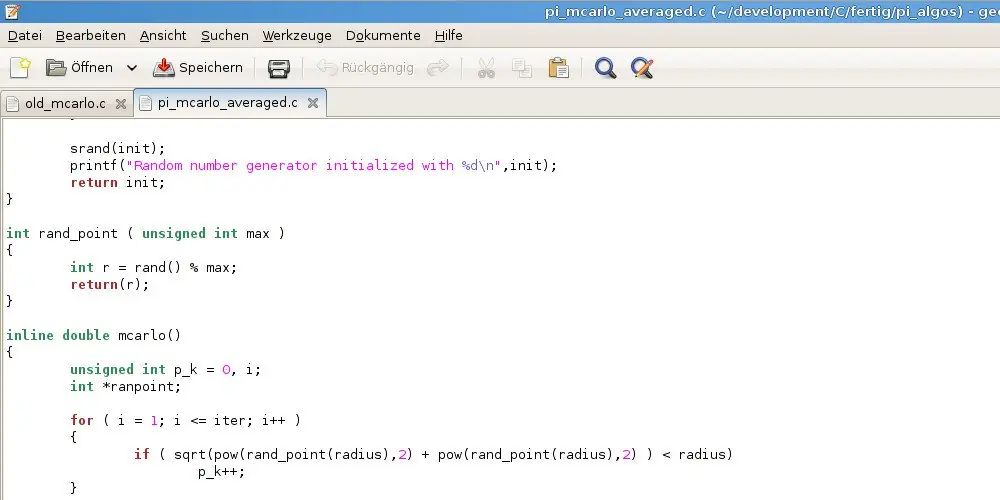Screen dimensions: 1000x500
Task: Click the Rückgängig undo button
Action: tap(365, 68)
